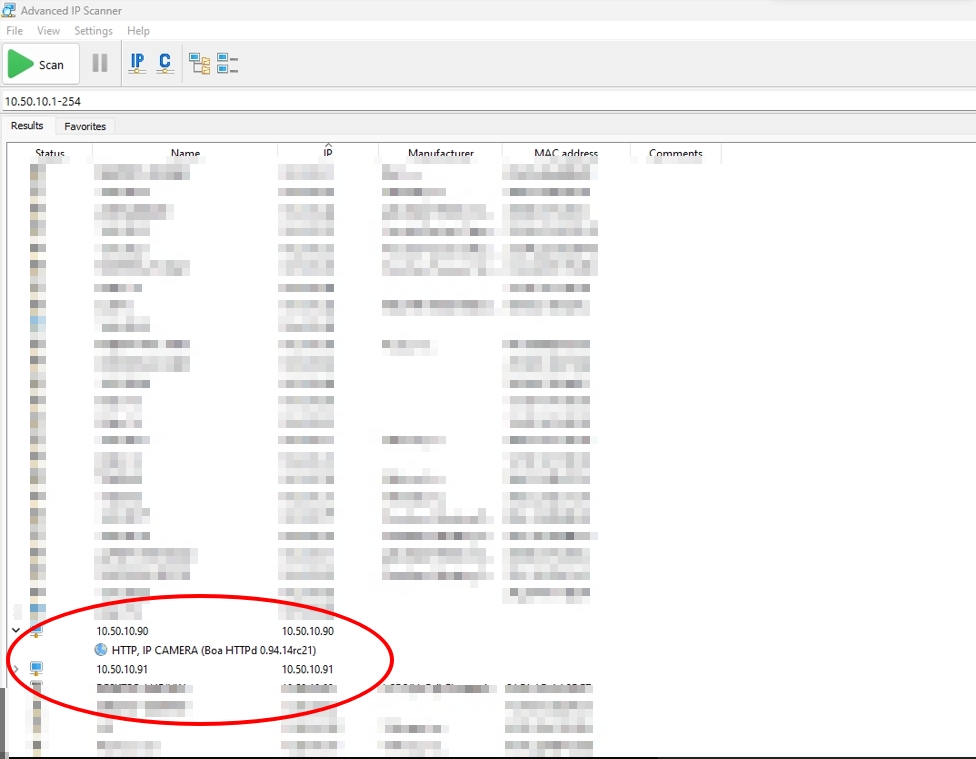Open the View menu
This screenshot has width=976, height=759.
click(x=49, y=31)
